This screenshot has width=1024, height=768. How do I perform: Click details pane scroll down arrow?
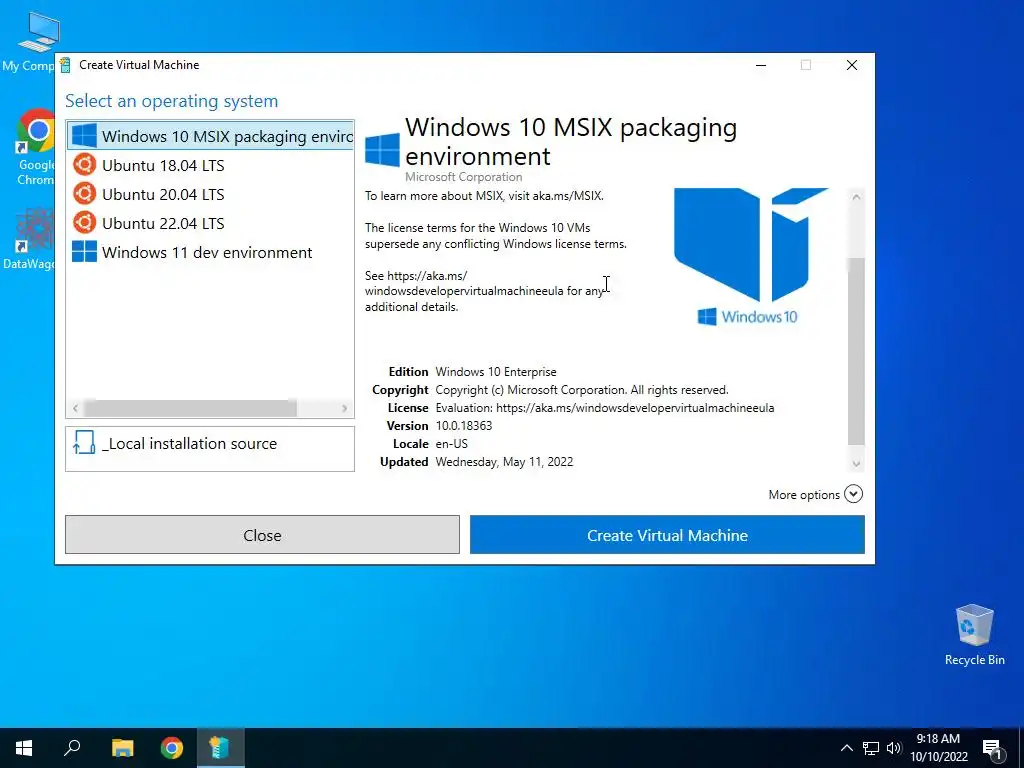tap(856, 464)
